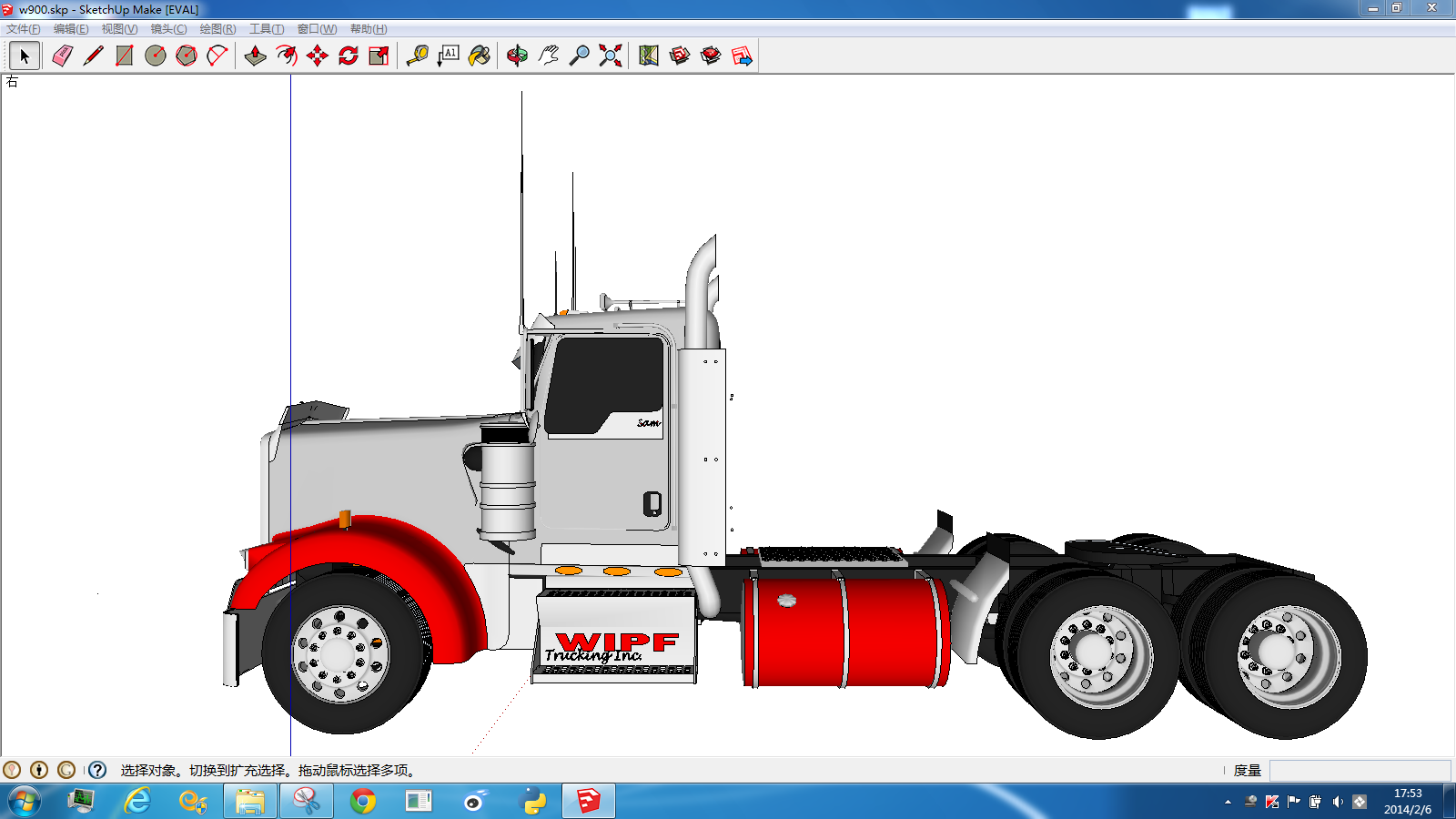Open the Windows Start menu
Screen dimensions: 1456x819
point(25,802)
